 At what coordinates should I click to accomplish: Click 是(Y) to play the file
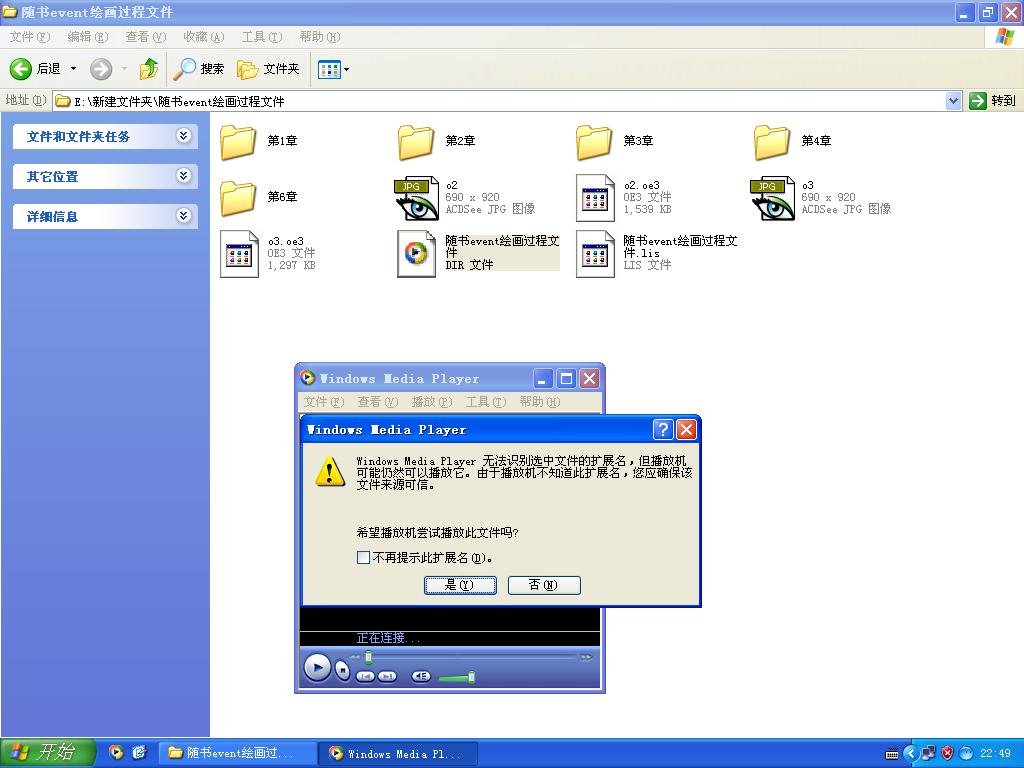coord(460,585)
